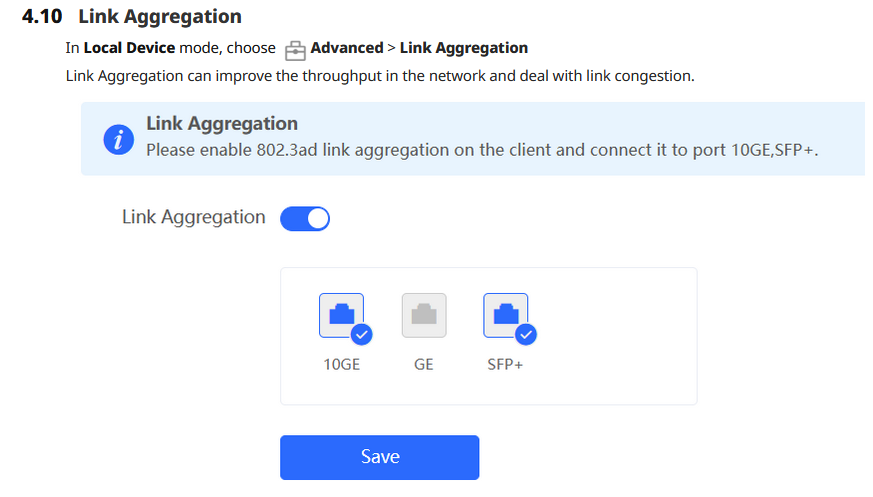This screenshot has height=497, width=873.
Task: Click the checkmark badge on SFP+ port
Action: [x=526, y=334]
